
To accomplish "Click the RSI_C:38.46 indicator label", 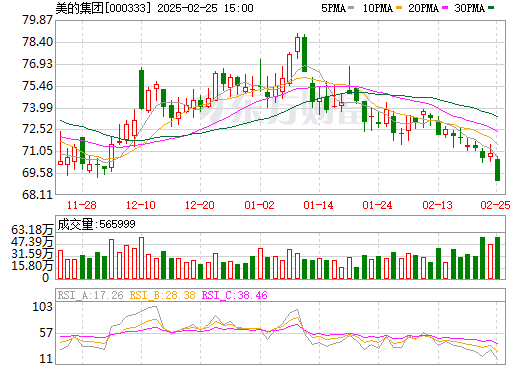I will (x=235, y=295).
